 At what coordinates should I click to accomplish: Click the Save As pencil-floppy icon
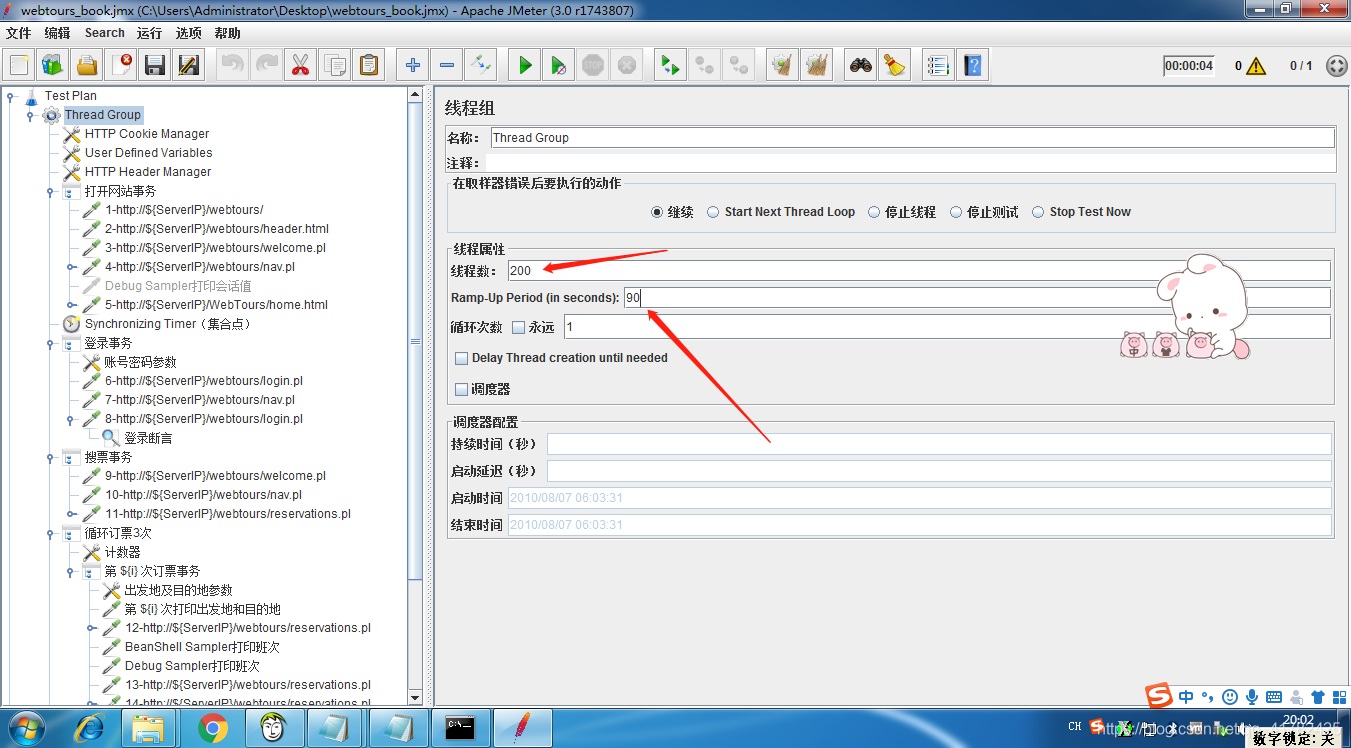point(189,66)
